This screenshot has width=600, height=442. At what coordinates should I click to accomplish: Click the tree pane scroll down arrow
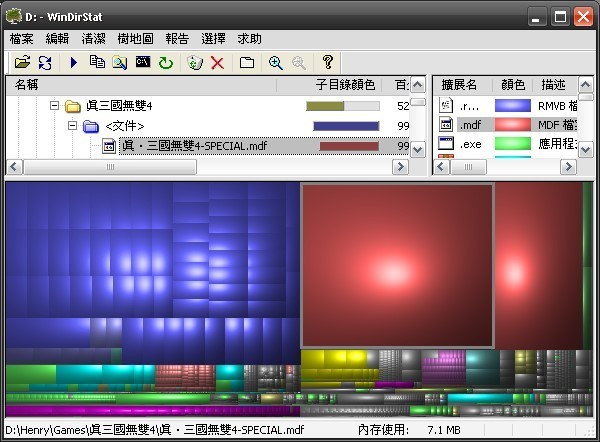click(417, 150)
